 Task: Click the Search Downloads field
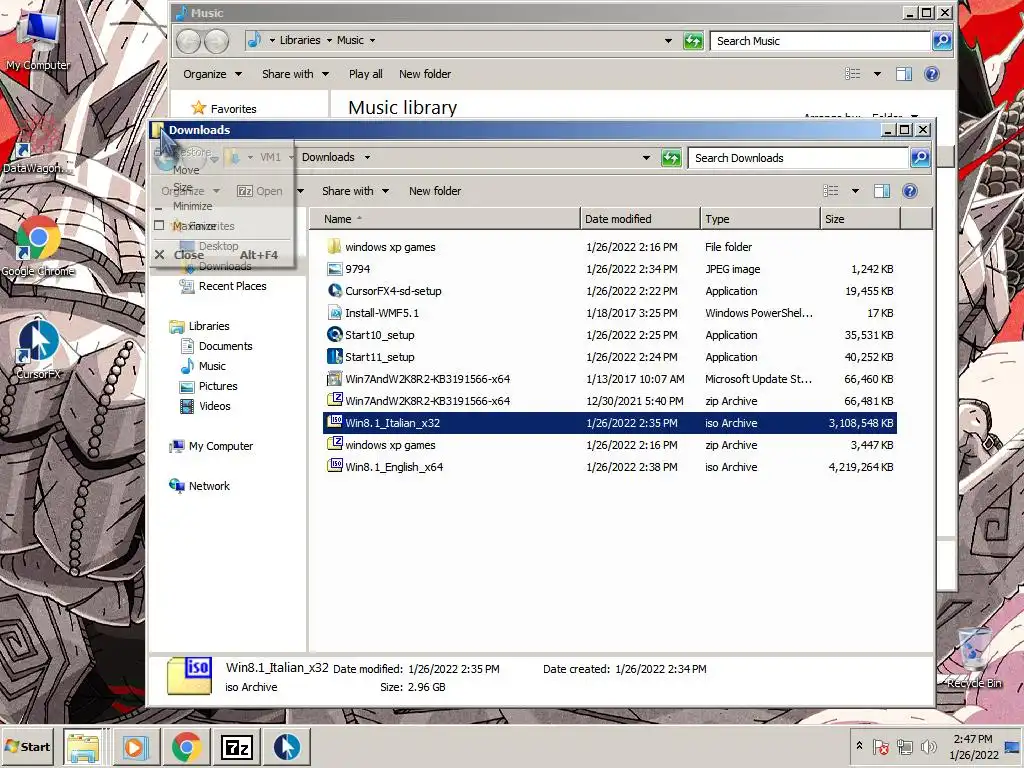[x=798, y=158]
